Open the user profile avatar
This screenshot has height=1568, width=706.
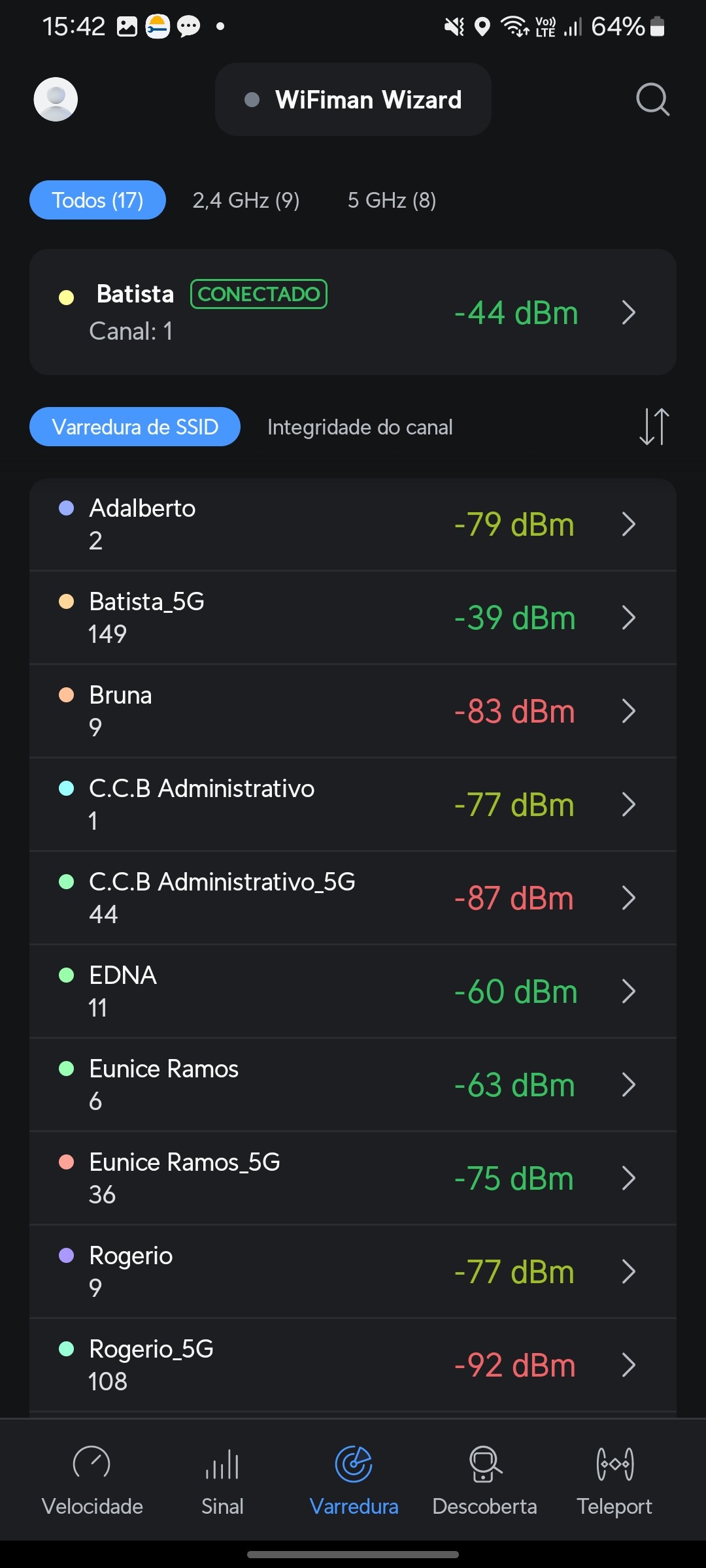[56, 99]
